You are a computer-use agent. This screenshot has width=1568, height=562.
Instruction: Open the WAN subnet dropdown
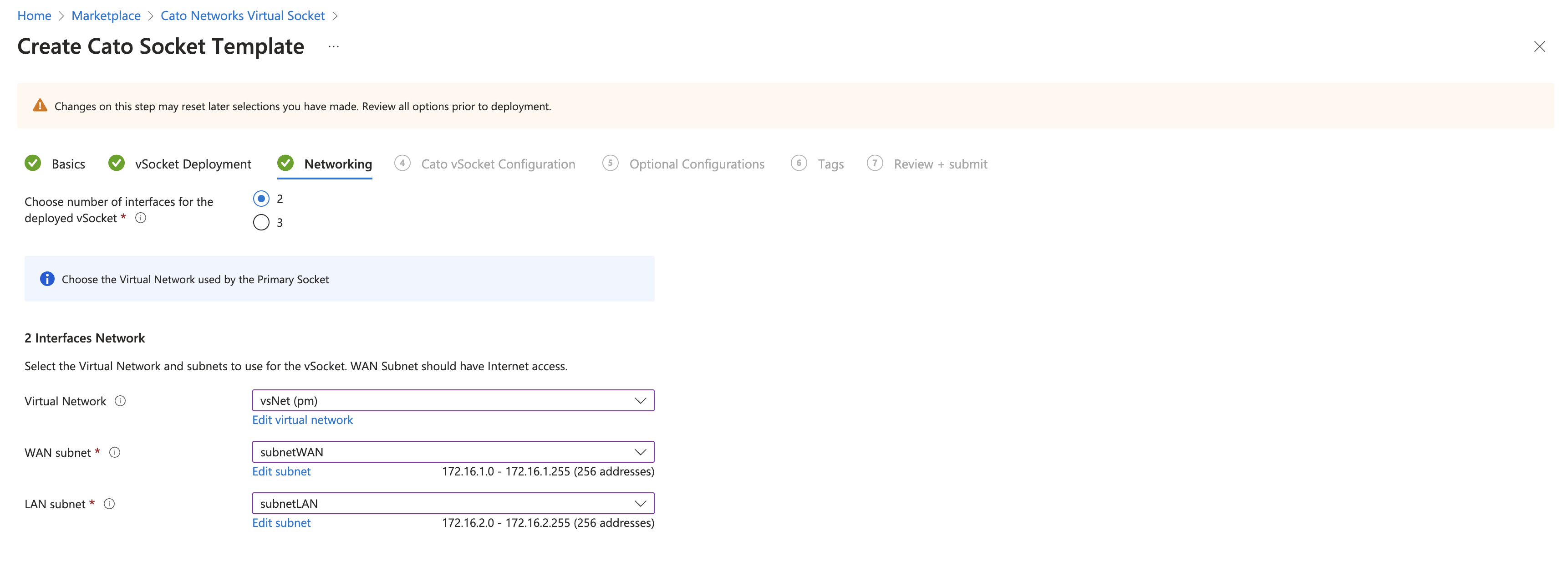pyautogui.click(x=640, y=451)
